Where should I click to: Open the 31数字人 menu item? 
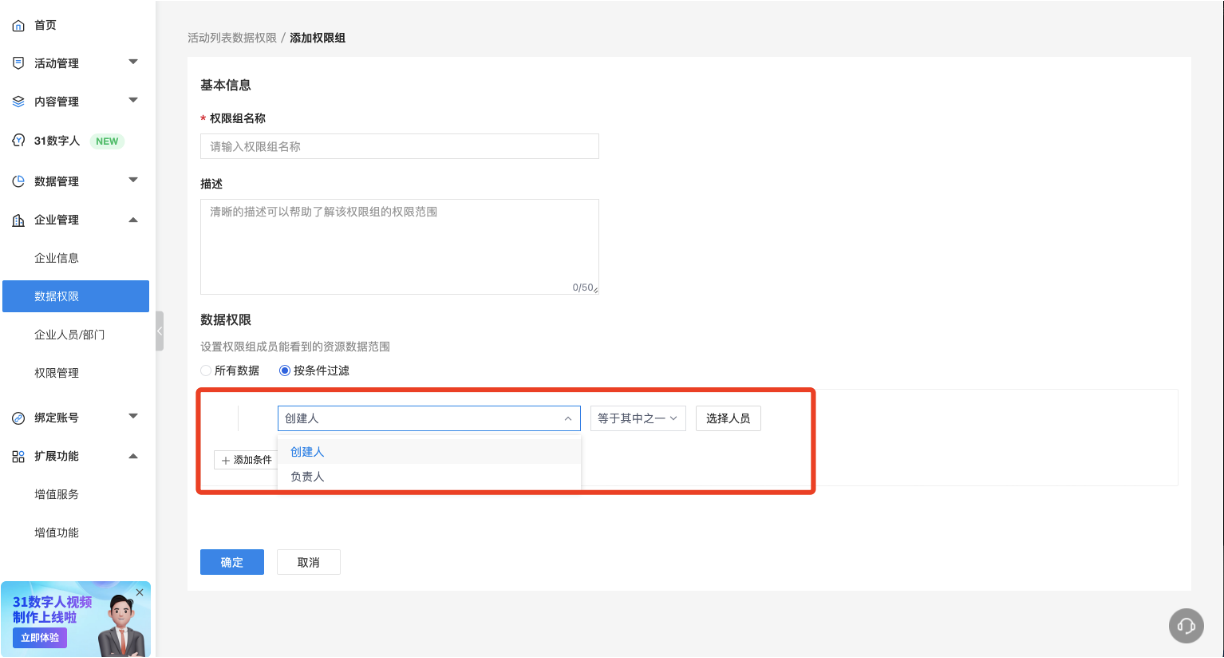coord(57,141)
